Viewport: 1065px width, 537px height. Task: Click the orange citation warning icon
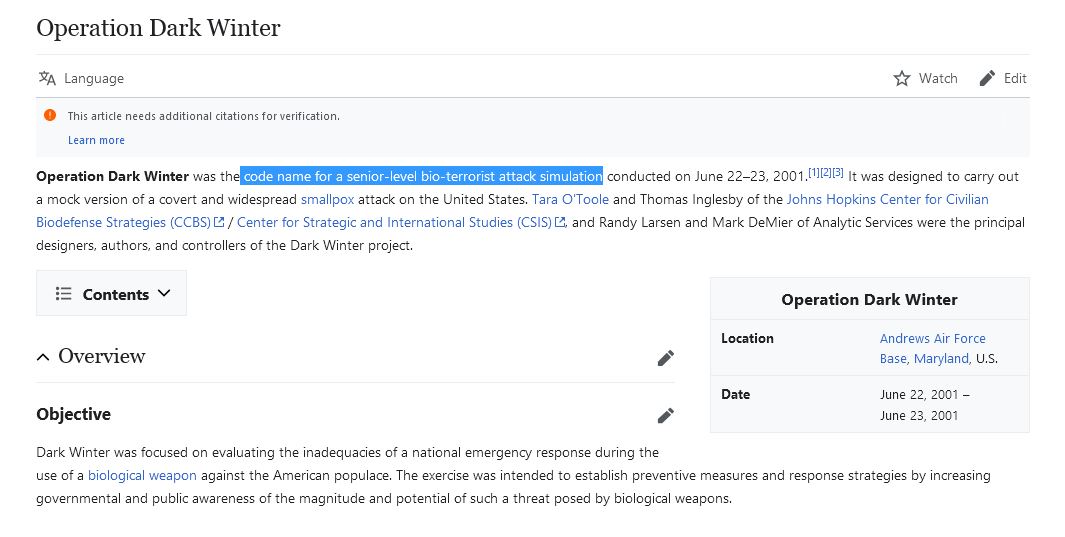click(50, 115)
